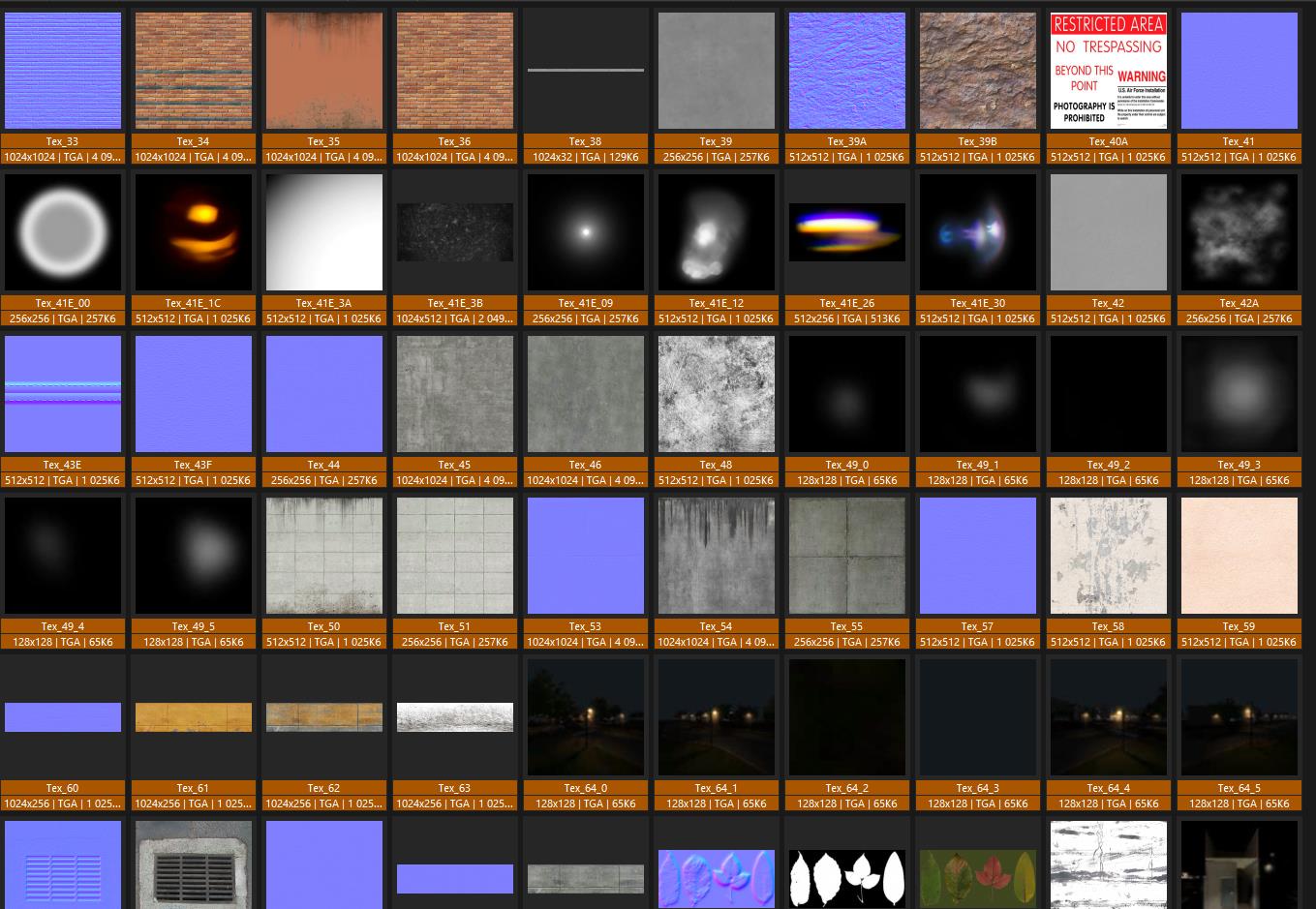This screenshot has width=1316, height=909.
Task: Select the metal drain grate texture
Action: point(194,864)
